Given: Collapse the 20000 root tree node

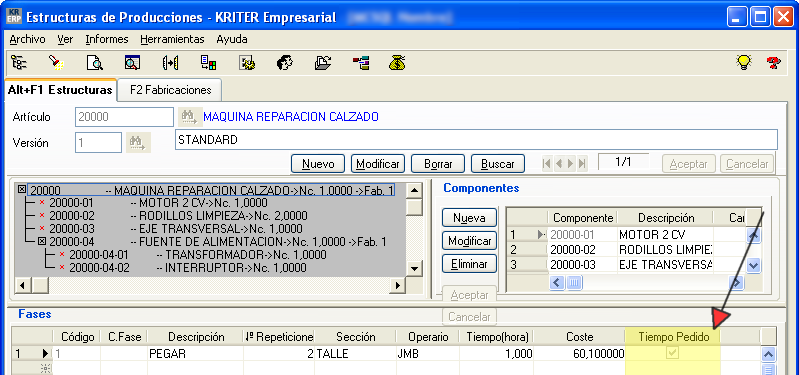Looking at the screenshot, I should tap(22, 190).
